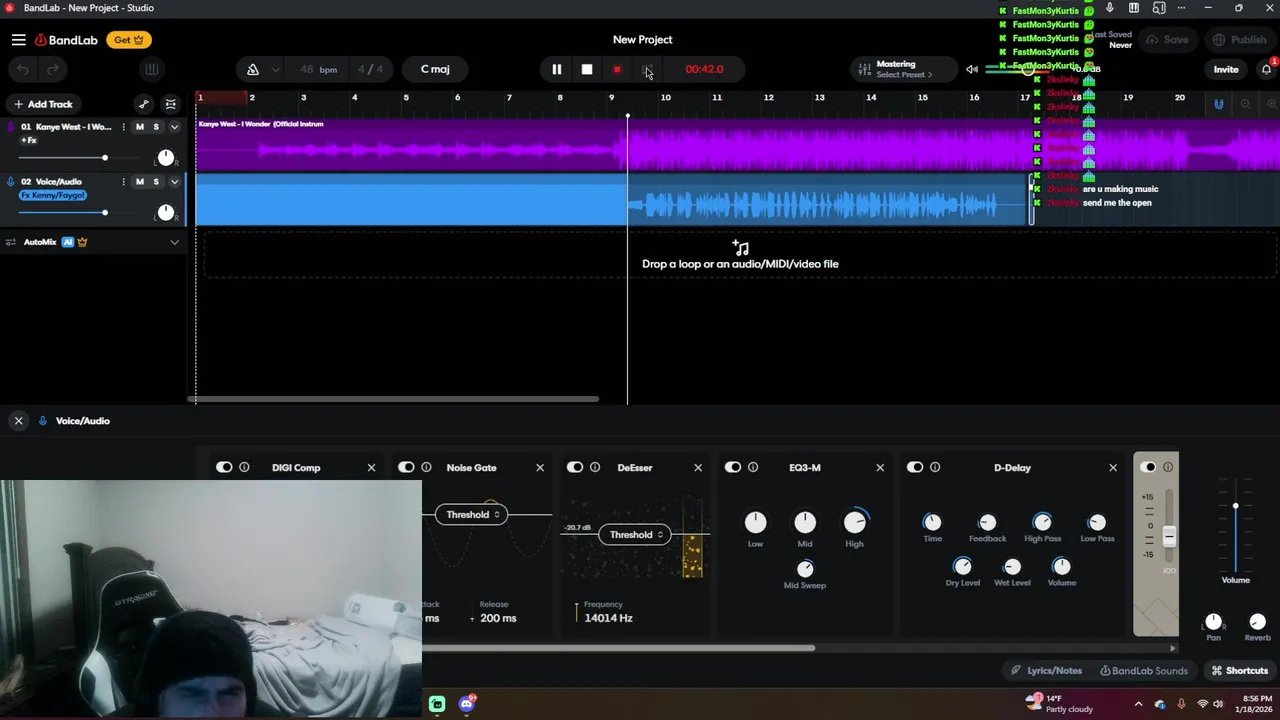Open Lyrics/Notes

click(x=1046, y=671)
